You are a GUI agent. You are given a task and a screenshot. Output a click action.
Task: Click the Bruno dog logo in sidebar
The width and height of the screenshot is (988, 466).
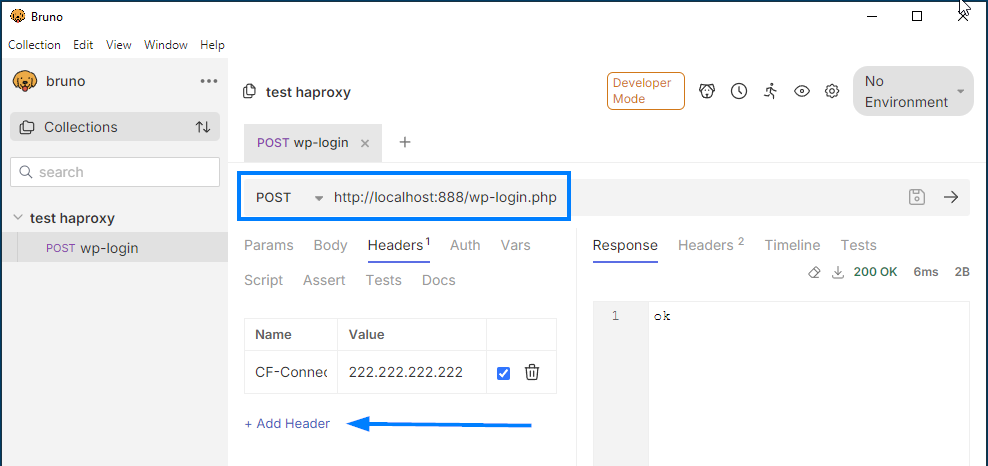(x=25, y=81)
